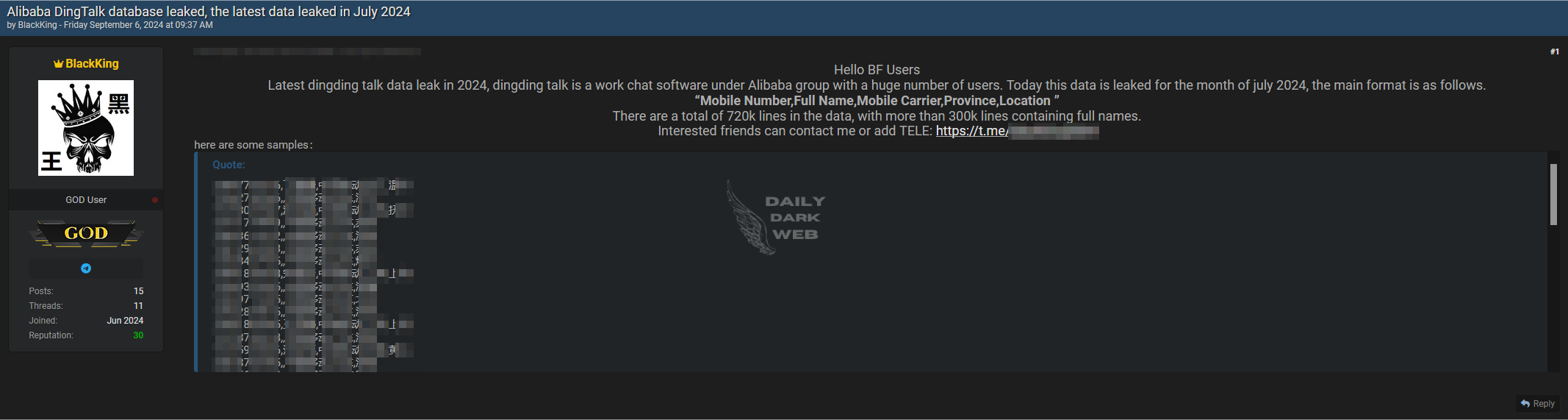Click the Reputation value 30
The height and width of the screenshot is (420, 1568).
click(138, 335)
